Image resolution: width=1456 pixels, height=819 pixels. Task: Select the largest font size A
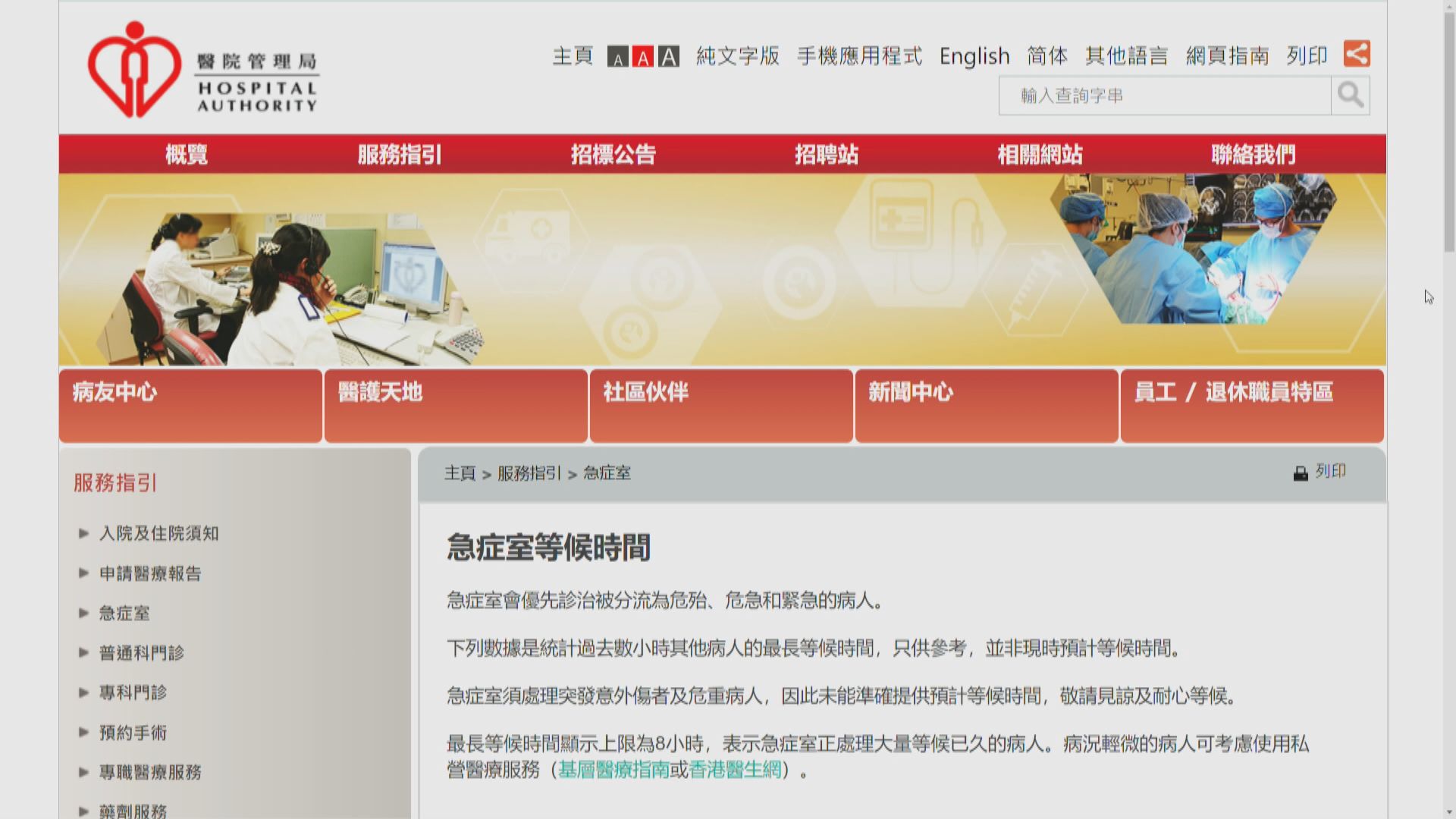pos(667,57)
